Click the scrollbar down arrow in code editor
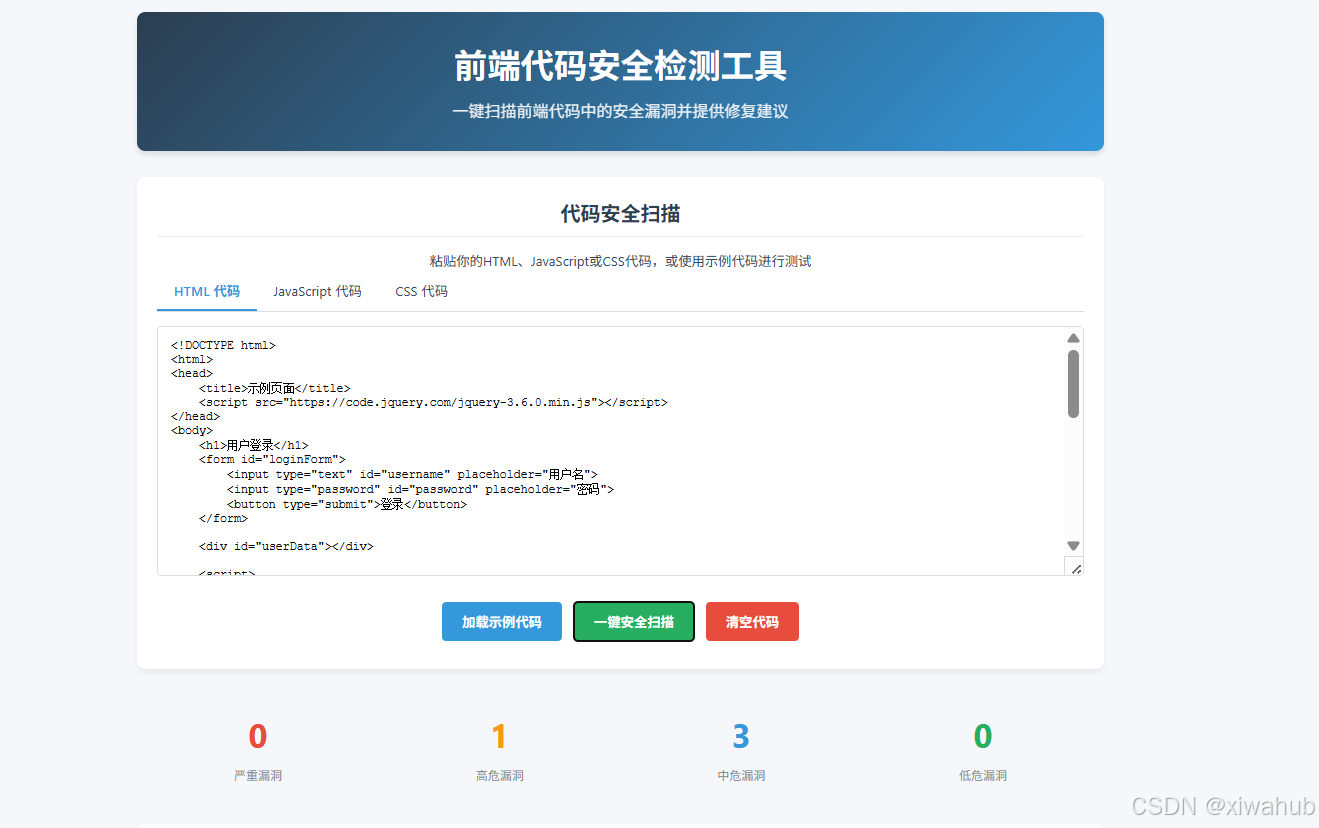The image size is (1319, 828). point(1073,546)
